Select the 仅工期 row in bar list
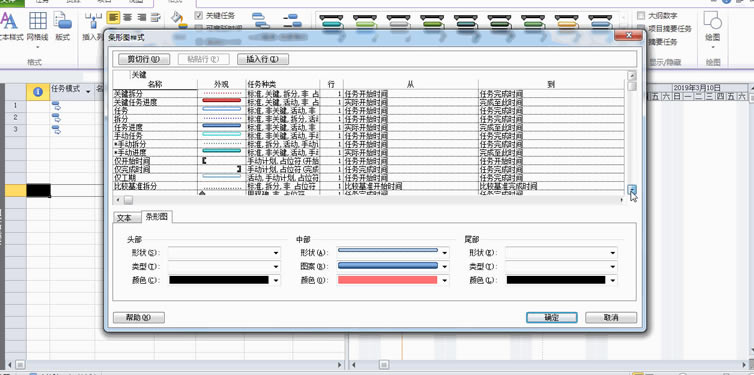This screenshot has height=375, width=754. 369,177
